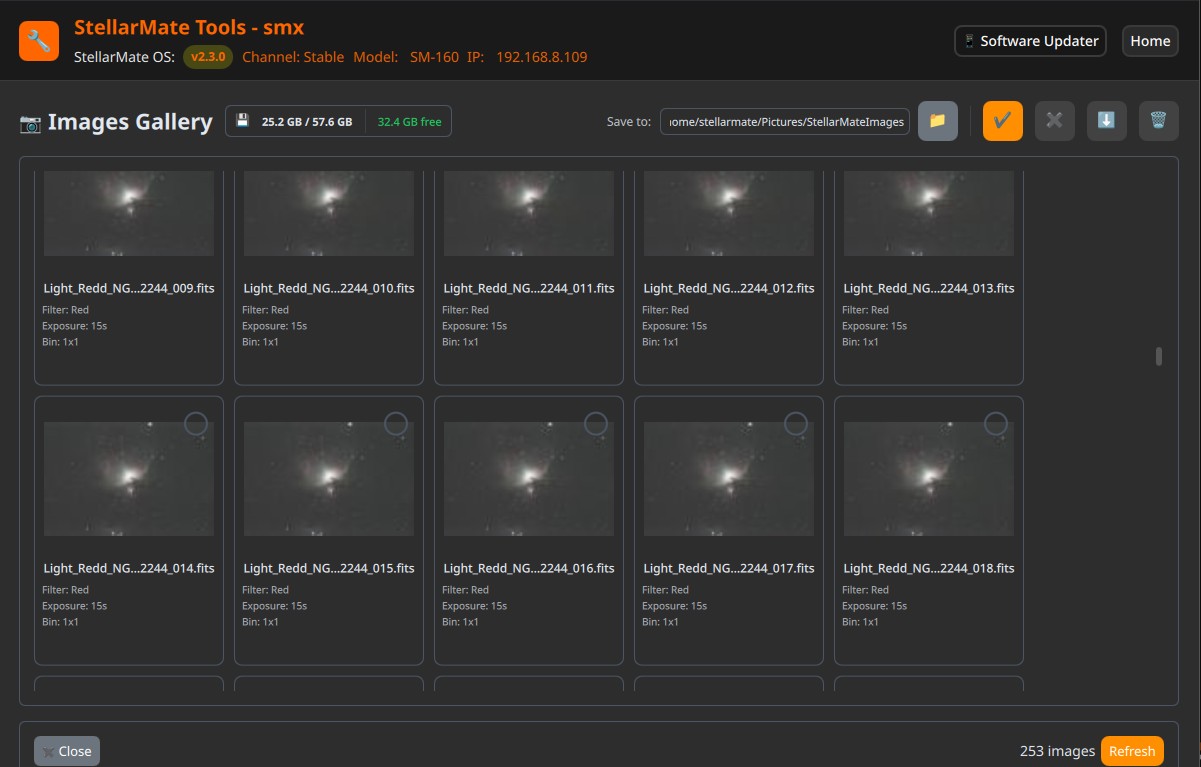1201x767 pixels.
Task: Select the image 2244_014.fits checkbox circle
Action: [196, 424]
